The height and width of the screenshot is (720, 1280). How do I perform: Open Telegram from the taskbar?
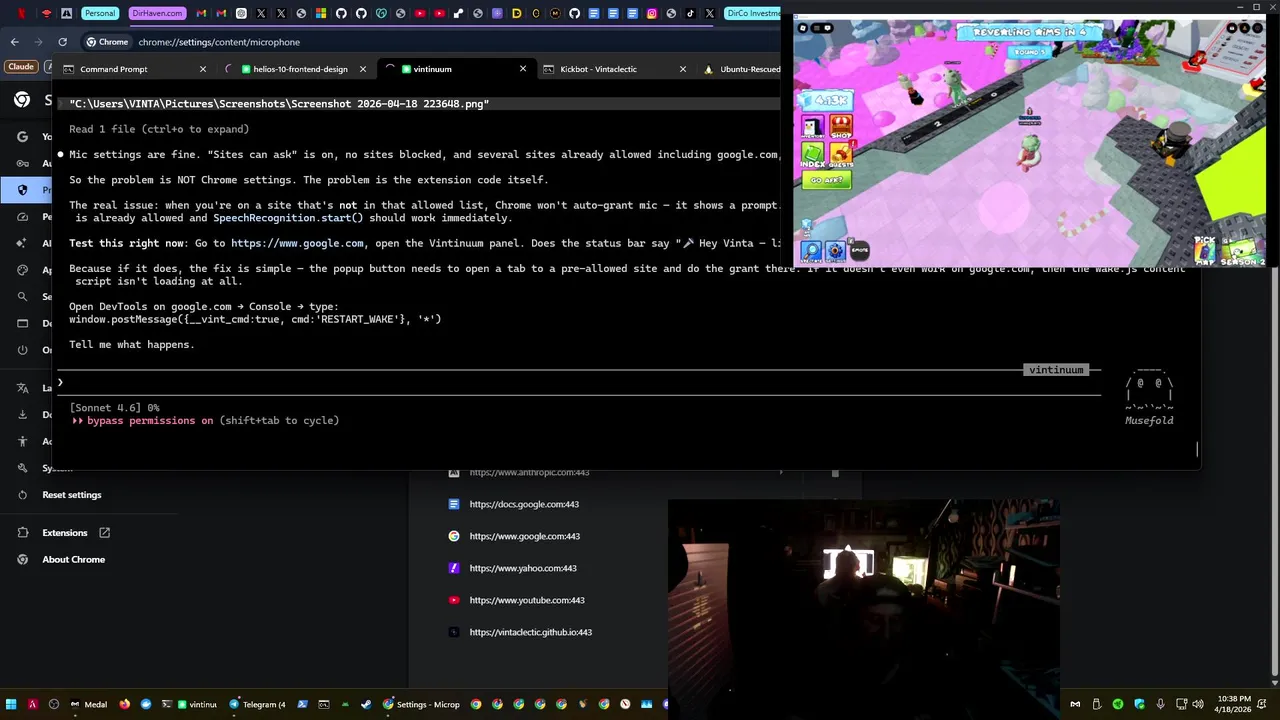tap(257, 704)
